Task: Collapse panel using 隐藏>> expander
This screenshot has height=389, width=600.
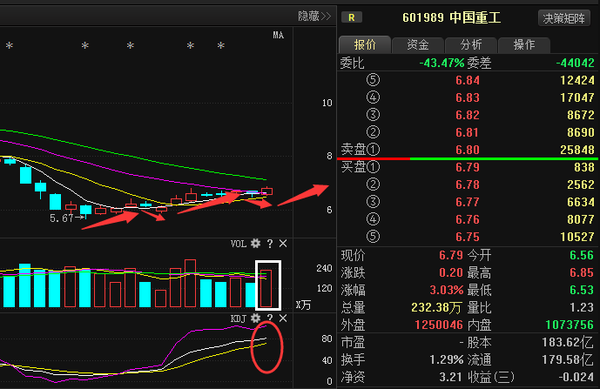Action: (314, 16)
